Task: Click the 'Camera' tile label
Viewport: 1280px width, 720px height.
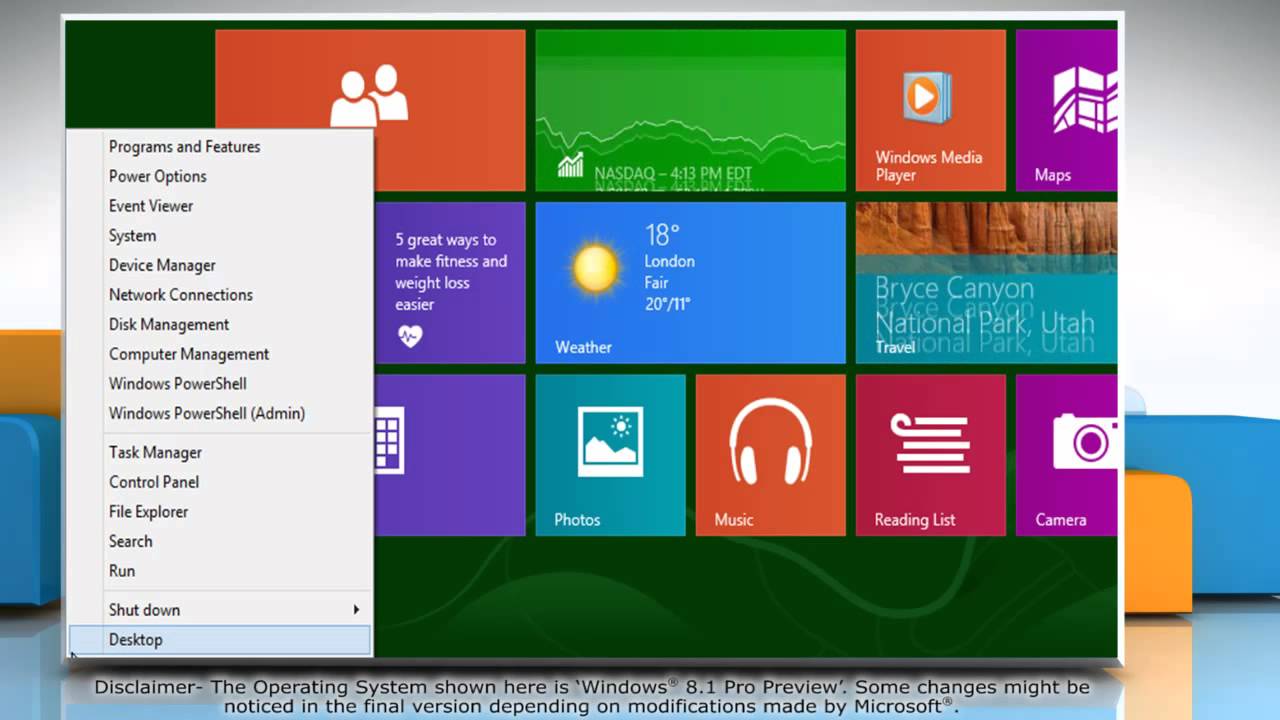Action: pyautogui.click(x=1060, y=520)
